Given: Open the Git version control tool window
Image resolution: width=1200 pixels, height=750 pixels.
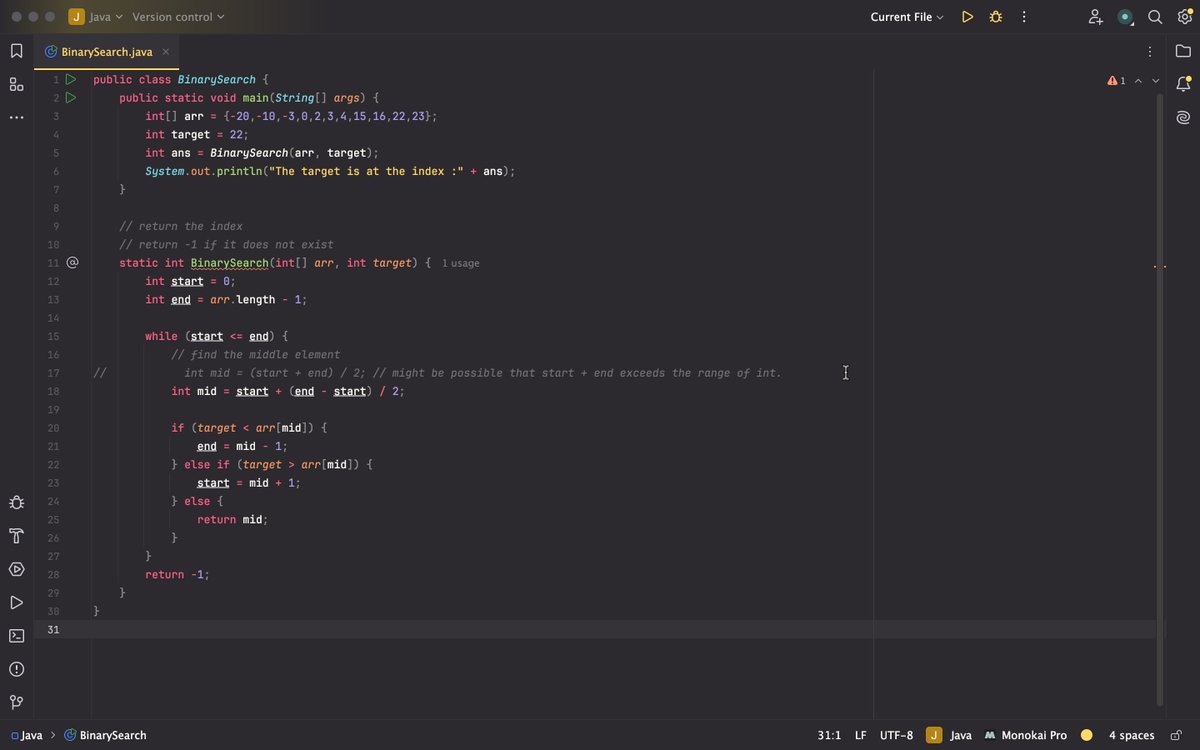Looking at the screenshot, I should tap(16, 702).
